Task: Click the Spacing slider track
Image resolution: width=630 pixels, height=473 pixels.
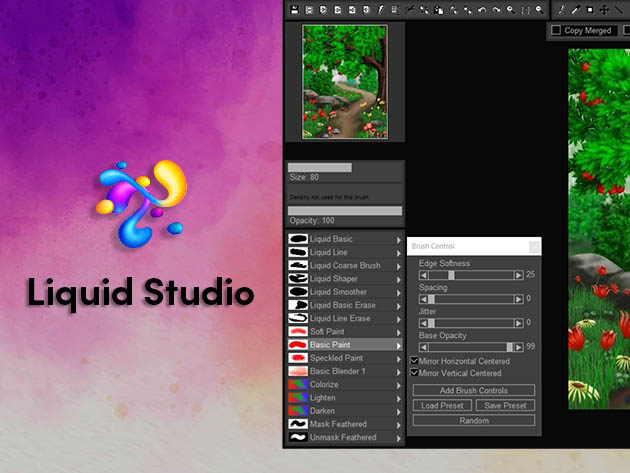Action: 471,299
